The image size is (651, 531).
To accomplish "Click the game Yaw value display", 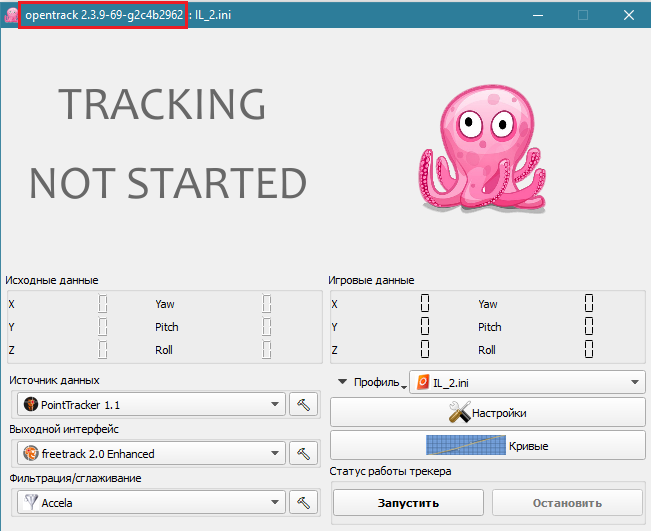I will coord(589,303).
